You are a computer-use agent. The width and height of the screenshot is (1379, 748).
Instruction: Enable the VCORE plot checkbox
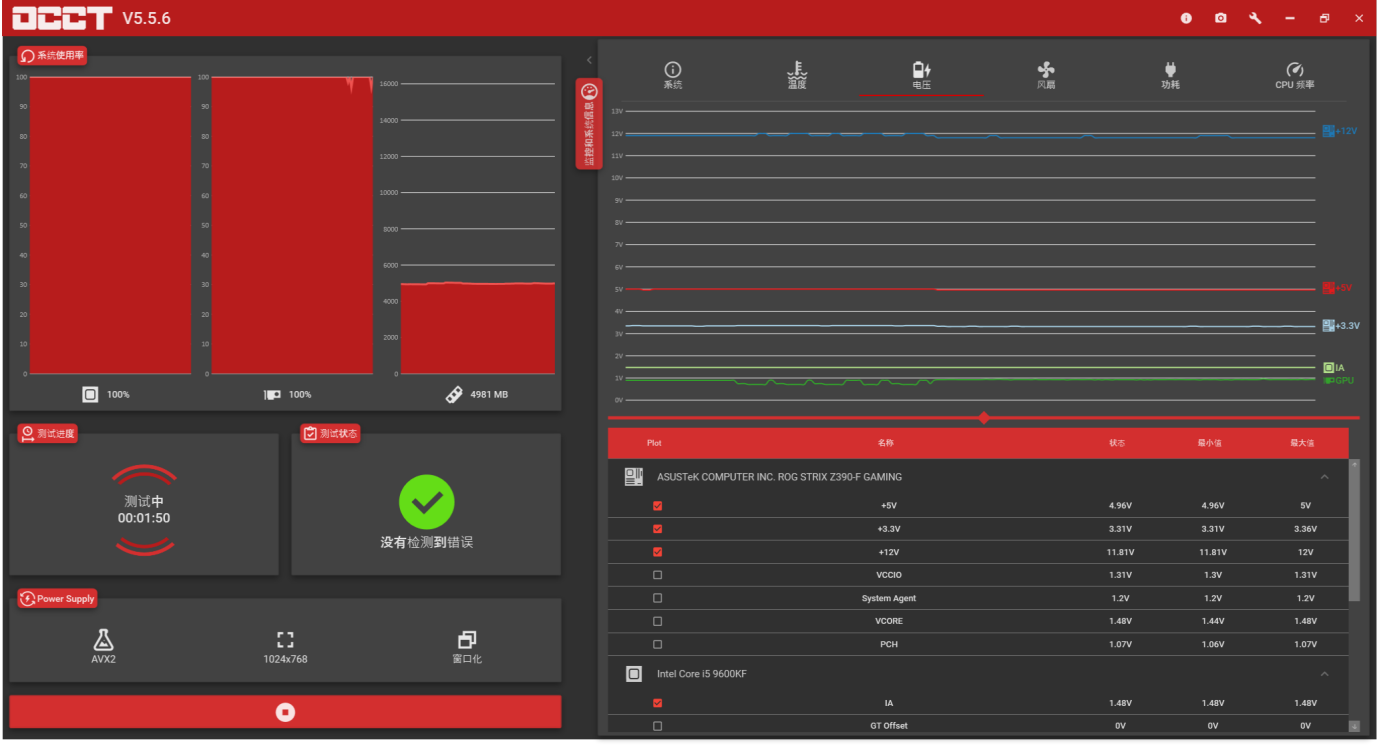(657, 621)
